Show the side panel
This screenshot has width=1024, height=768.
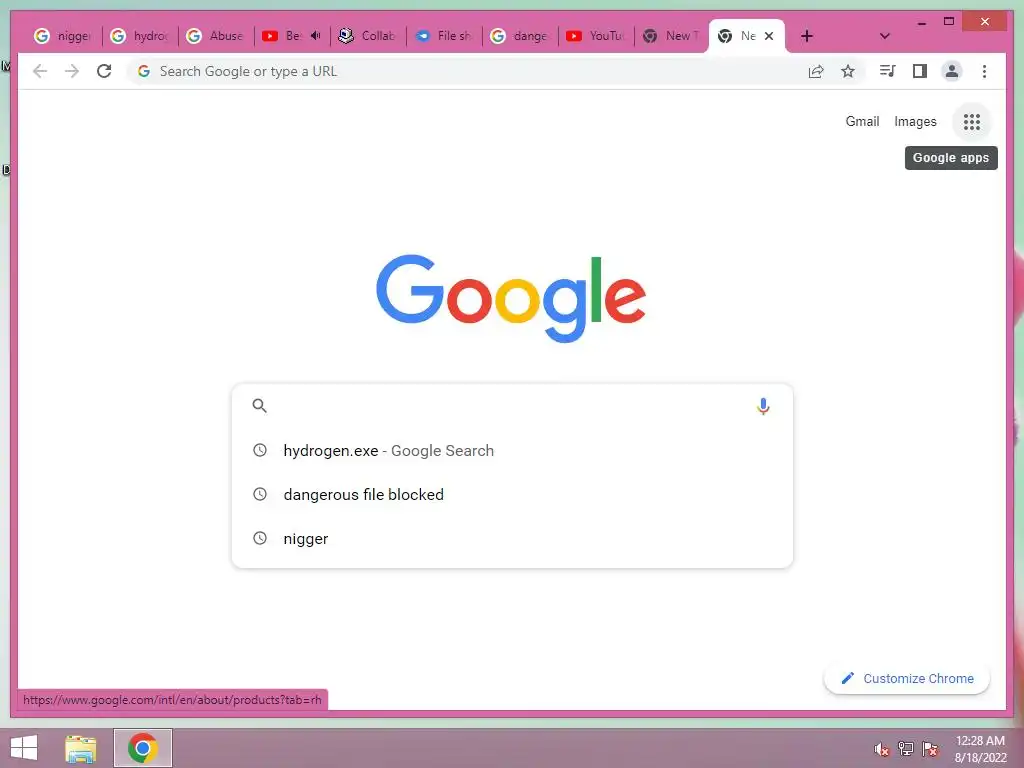[x=920, y=71]
